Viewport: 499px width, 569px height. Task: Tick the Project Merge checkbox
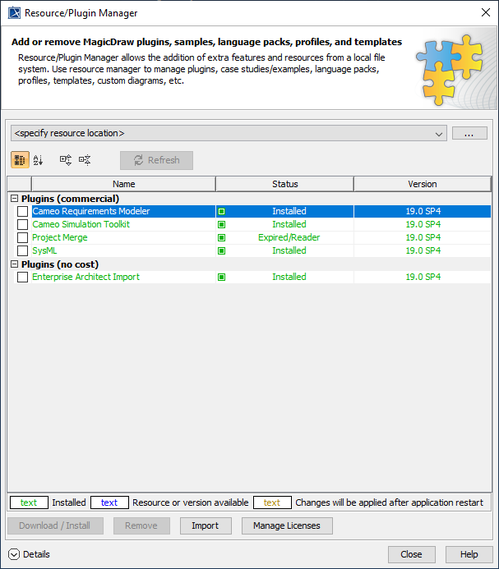coord(23,238)
